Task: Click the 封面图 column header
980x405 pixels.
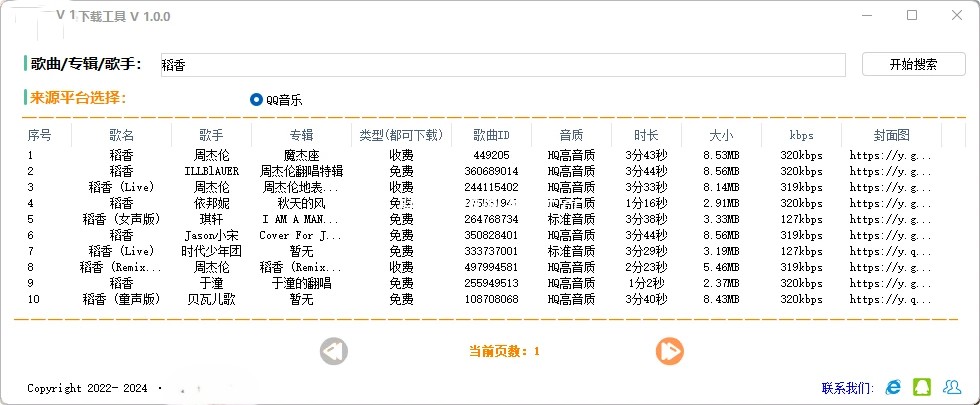Action: pyautogui.click(x=891, y=135)
